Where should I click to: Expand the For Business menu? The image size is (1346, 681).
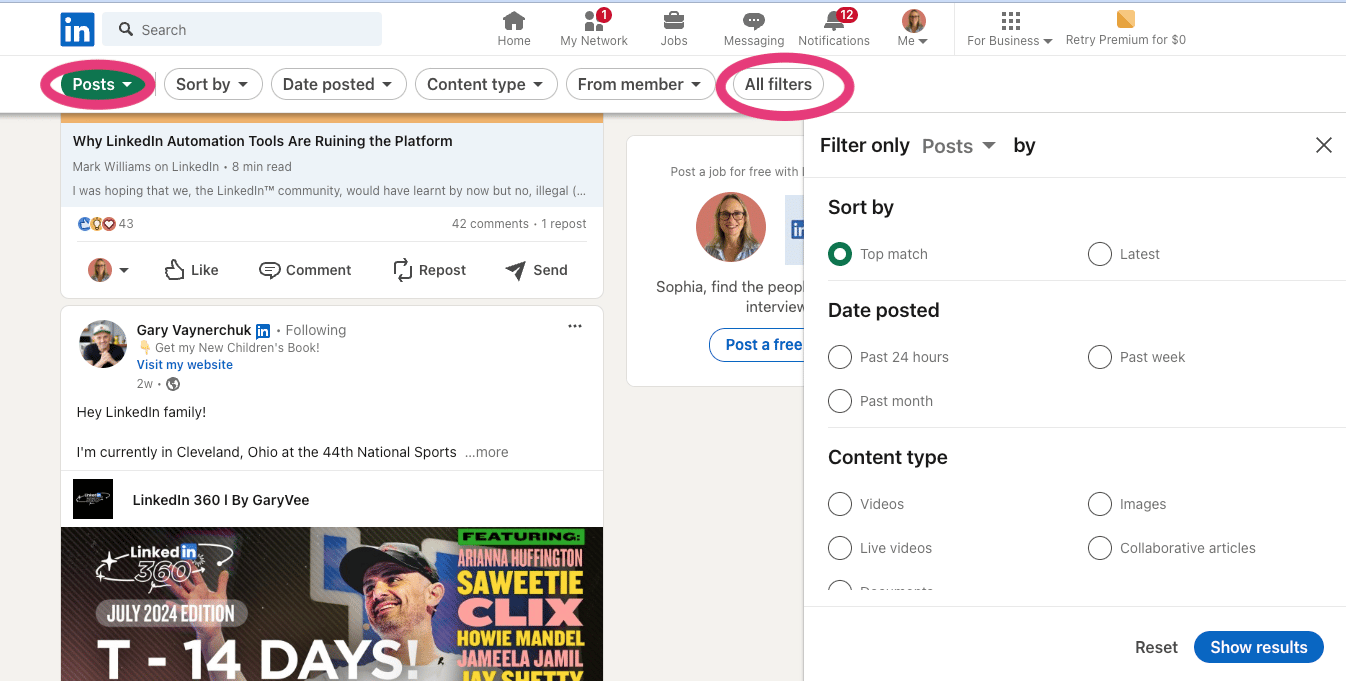point(1010,41)
